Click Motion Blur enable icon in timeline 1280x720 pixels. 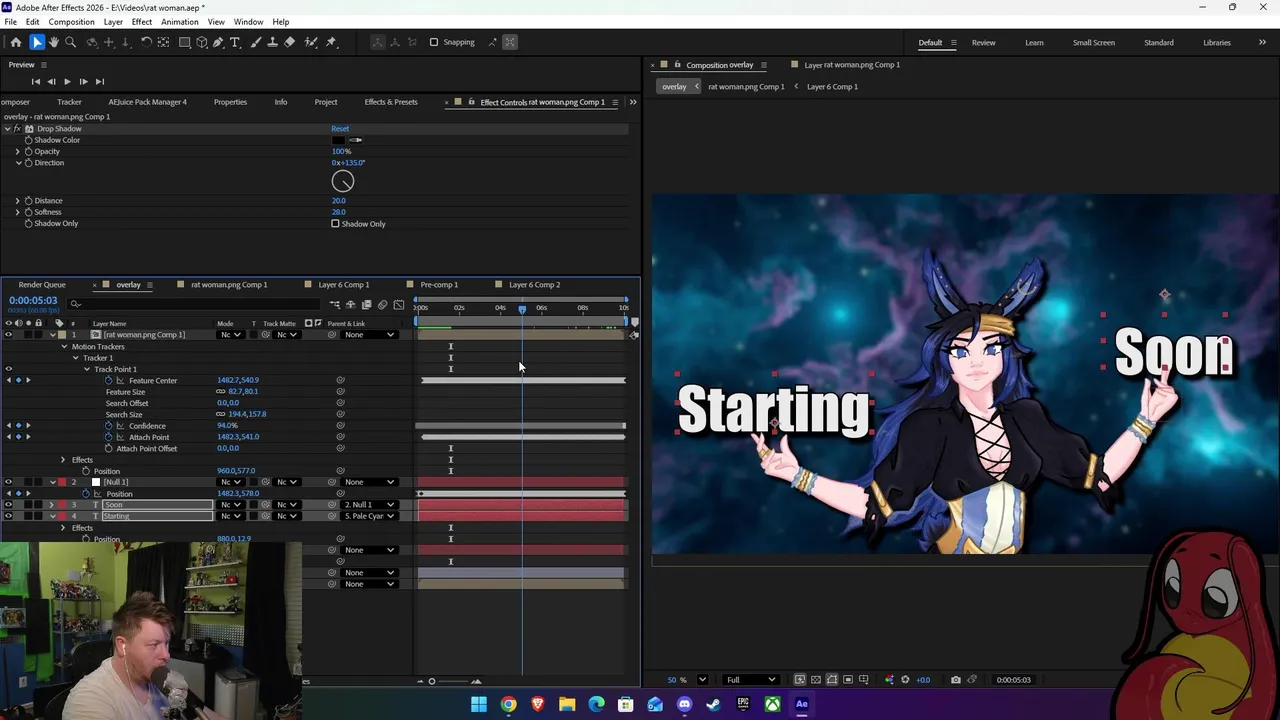[x=382, y=305]
